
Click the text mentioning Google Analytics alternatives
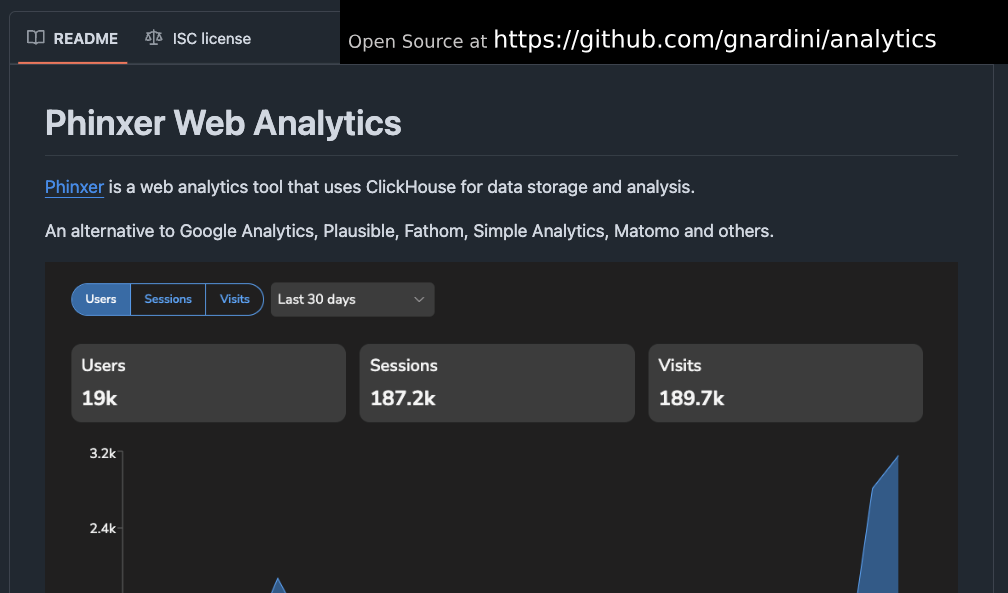(x=410, y=231)
